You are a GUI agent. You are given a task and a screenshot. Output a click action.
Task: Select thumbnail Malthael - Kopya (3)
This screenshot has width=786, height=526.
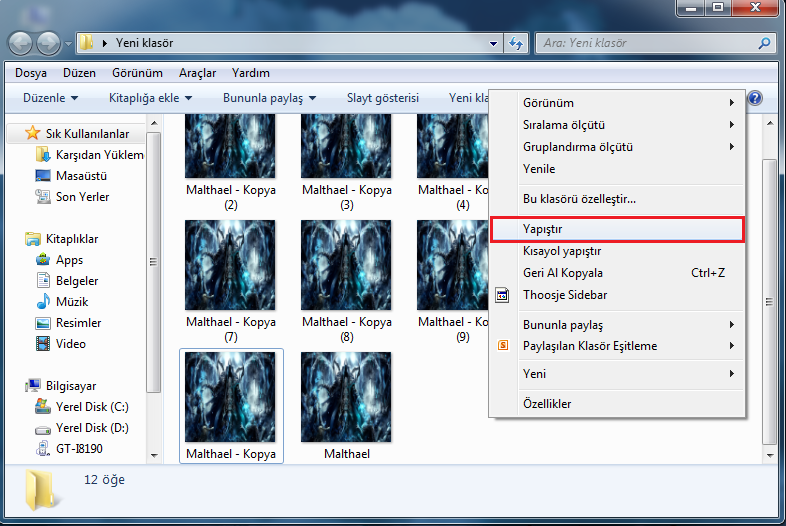[x=346, y=145]
